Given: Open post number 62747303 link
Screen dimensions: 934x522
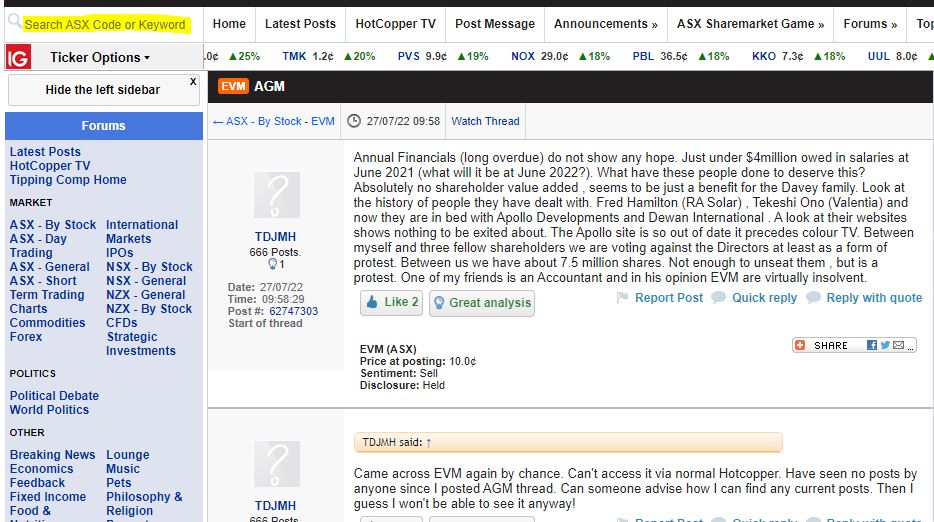Looking at the screenshot, I should (x=293, y=311).
